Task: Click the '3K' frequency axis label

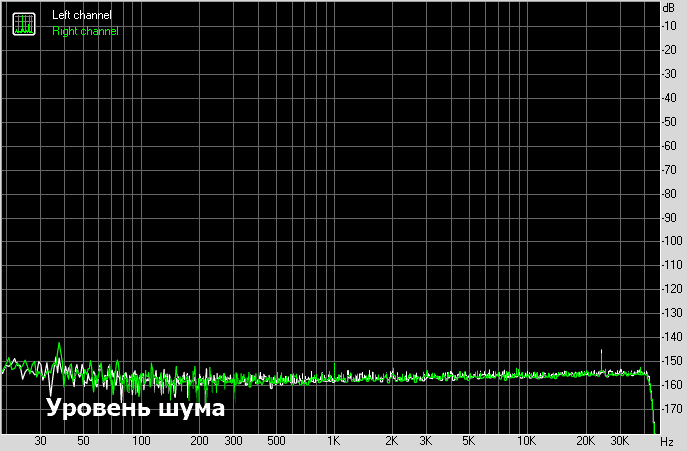Action: coord(426,441)
